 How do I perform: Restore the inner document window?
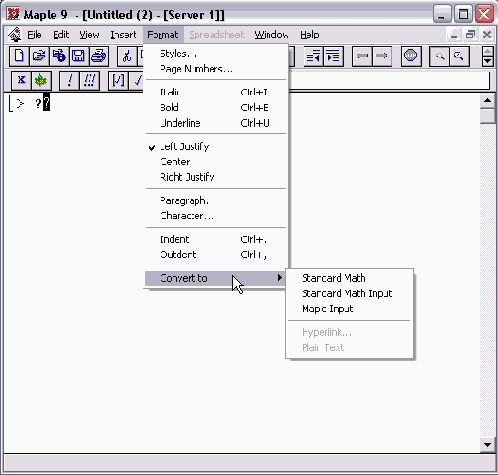point(470,35)
